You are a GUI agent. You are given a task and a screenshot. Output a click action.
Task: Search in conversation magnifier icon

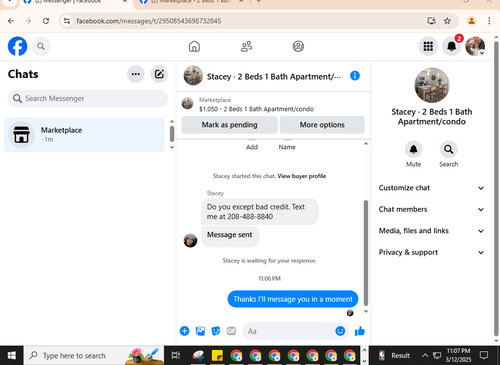[448, 149]
